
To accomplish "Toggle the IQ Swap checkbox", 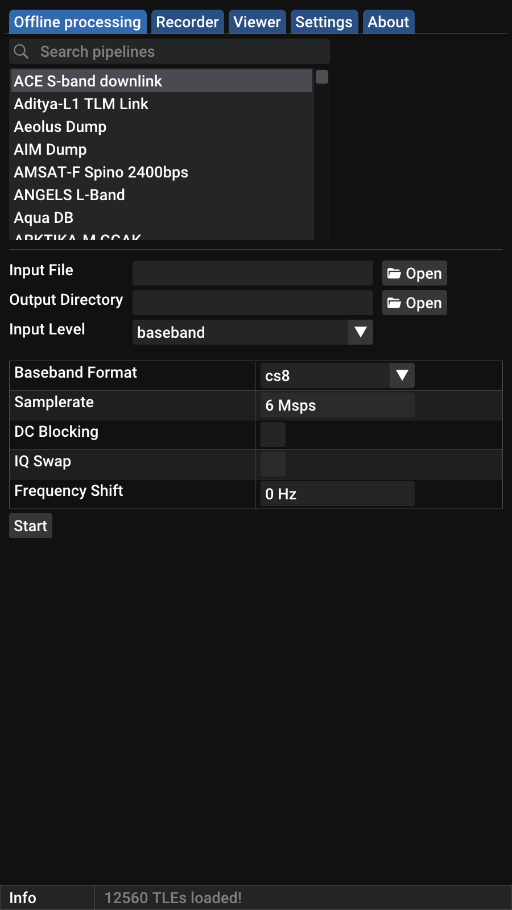I will [x=273, y=464].
